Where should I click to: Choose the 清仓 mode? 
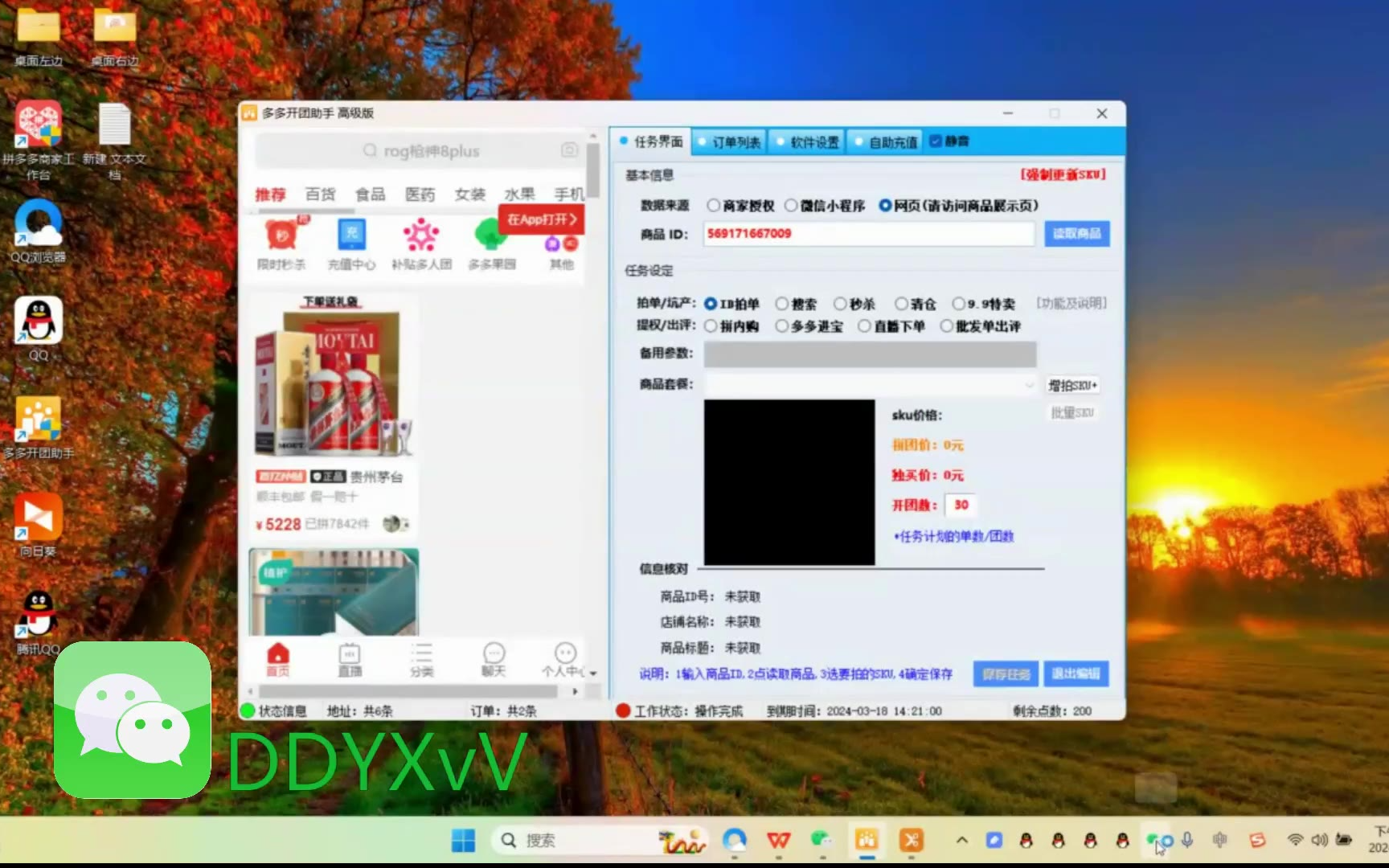pyautogui.click(x=901, y=304)
